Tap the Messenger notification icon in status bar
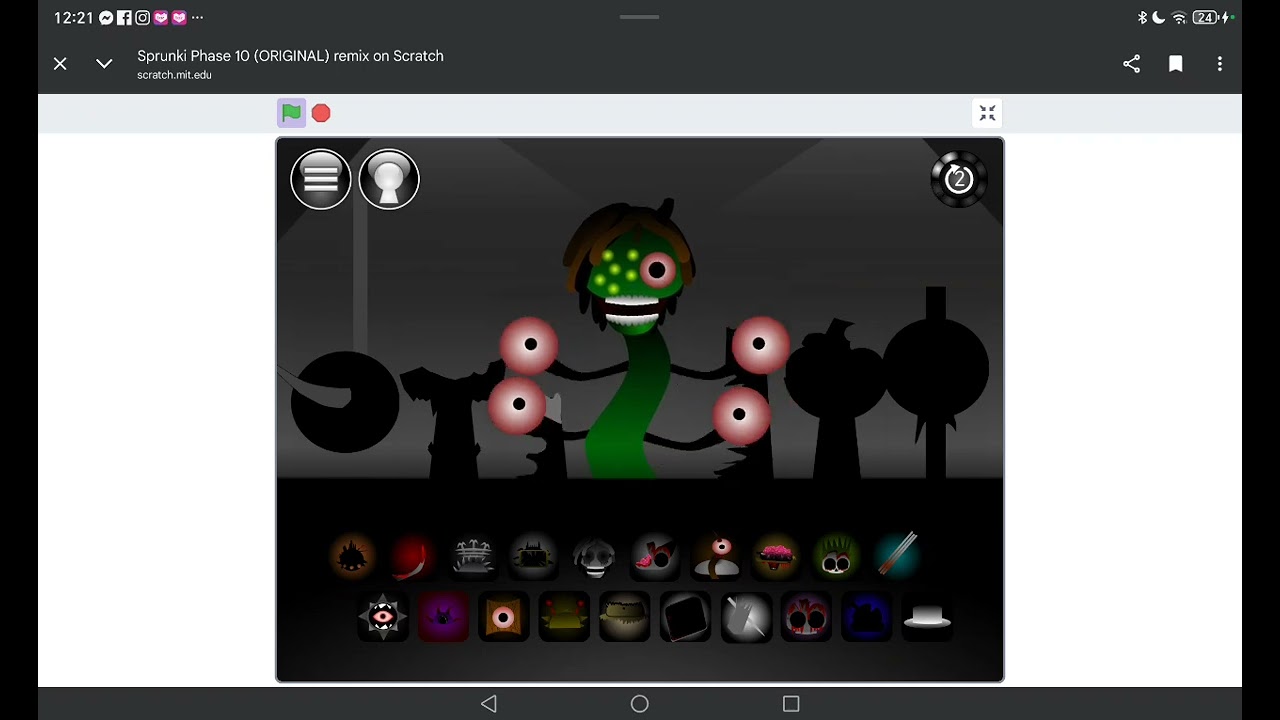Screen dimensions: 1280x720 click(106, 18)
